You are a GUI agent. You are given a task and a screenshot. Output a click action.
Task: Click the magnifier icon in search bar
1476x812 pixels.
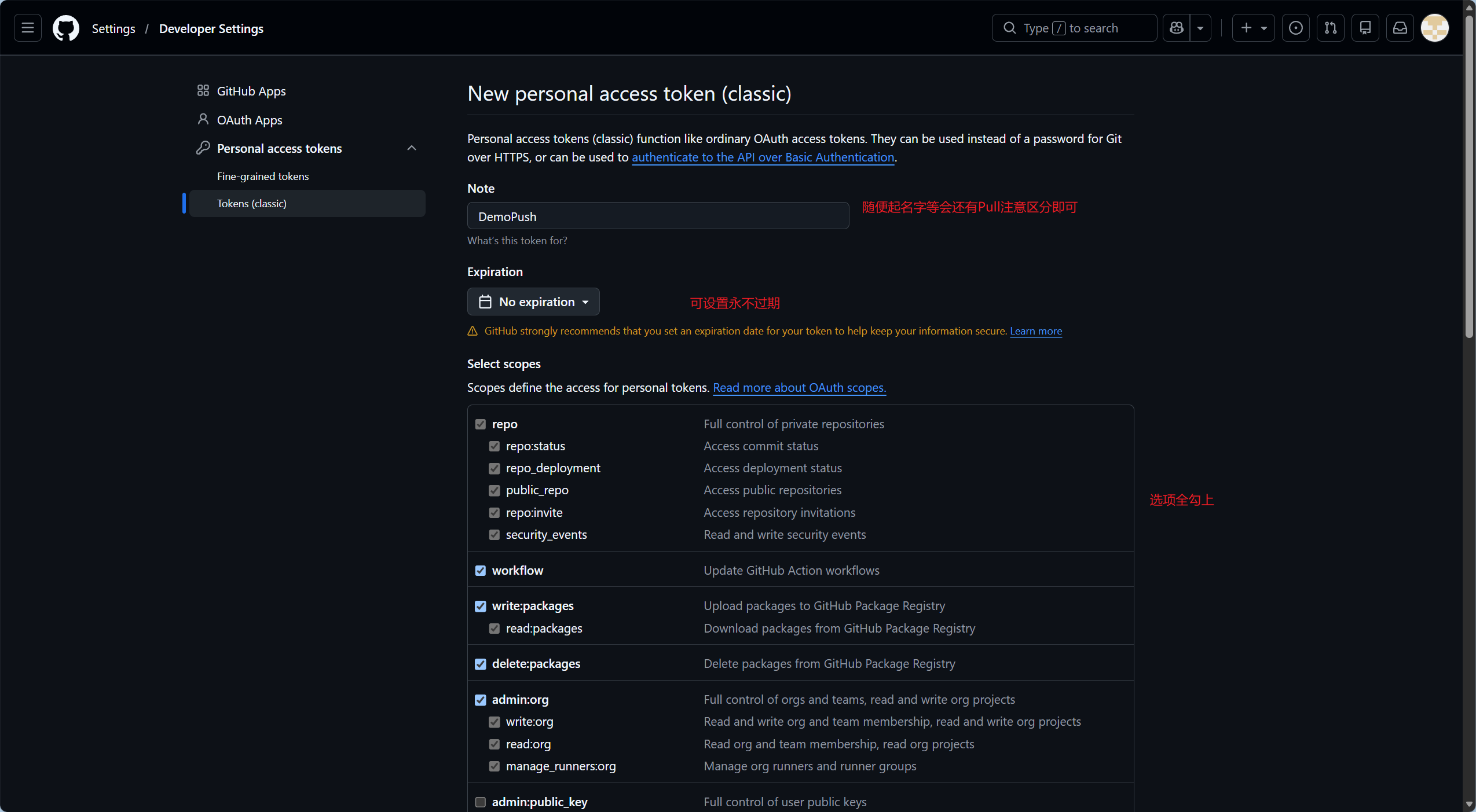[1009, 28]
